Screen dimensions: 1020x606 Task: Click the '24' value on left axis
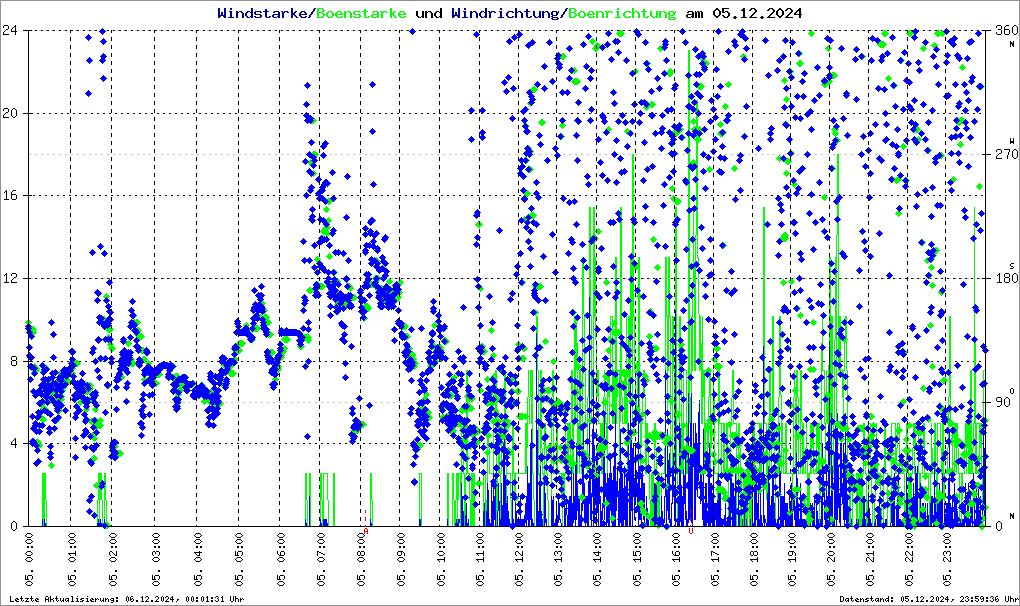click(12, 31)
